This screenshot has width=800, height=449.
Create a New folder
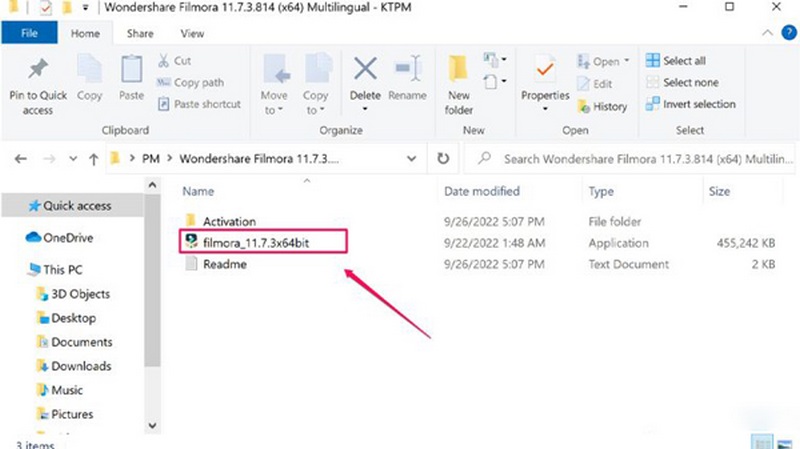458,85
